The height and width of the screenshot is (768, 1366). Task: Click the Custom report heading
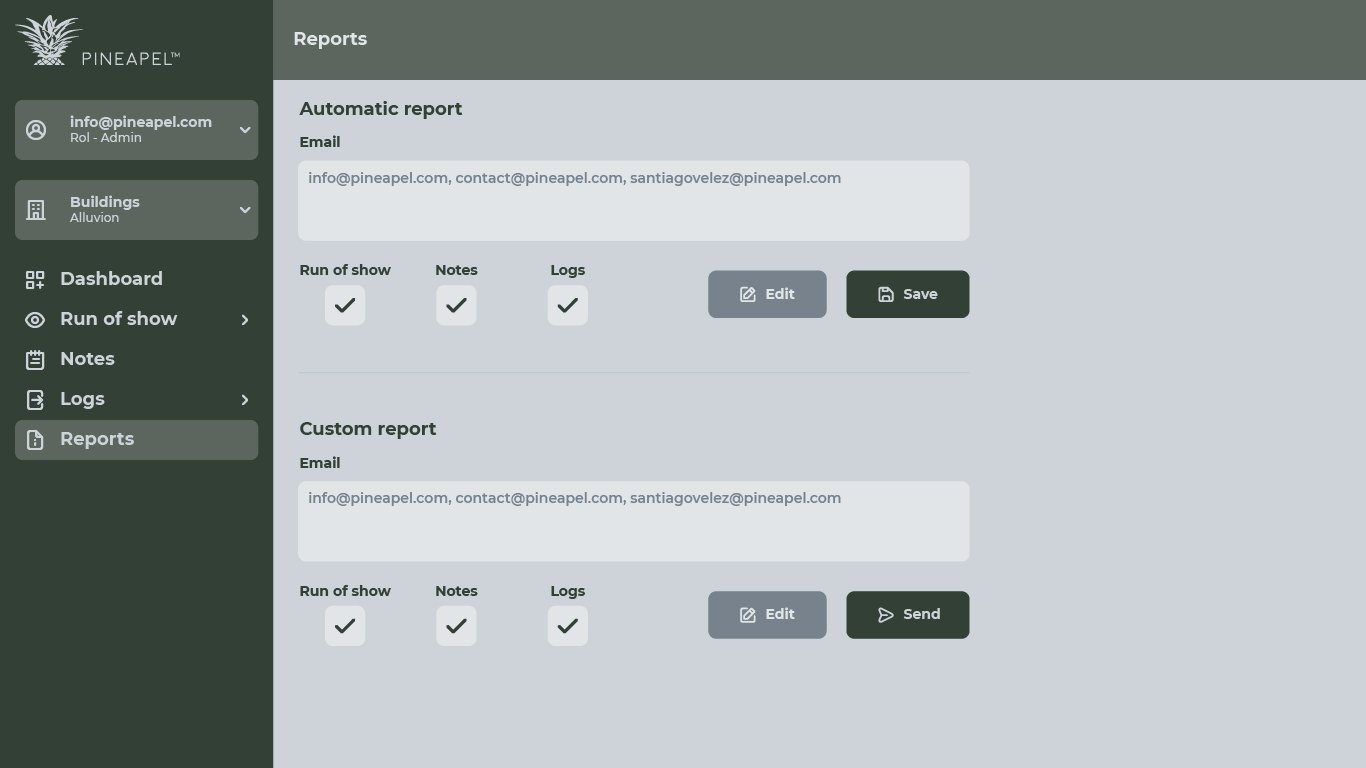tap(368, 429)
